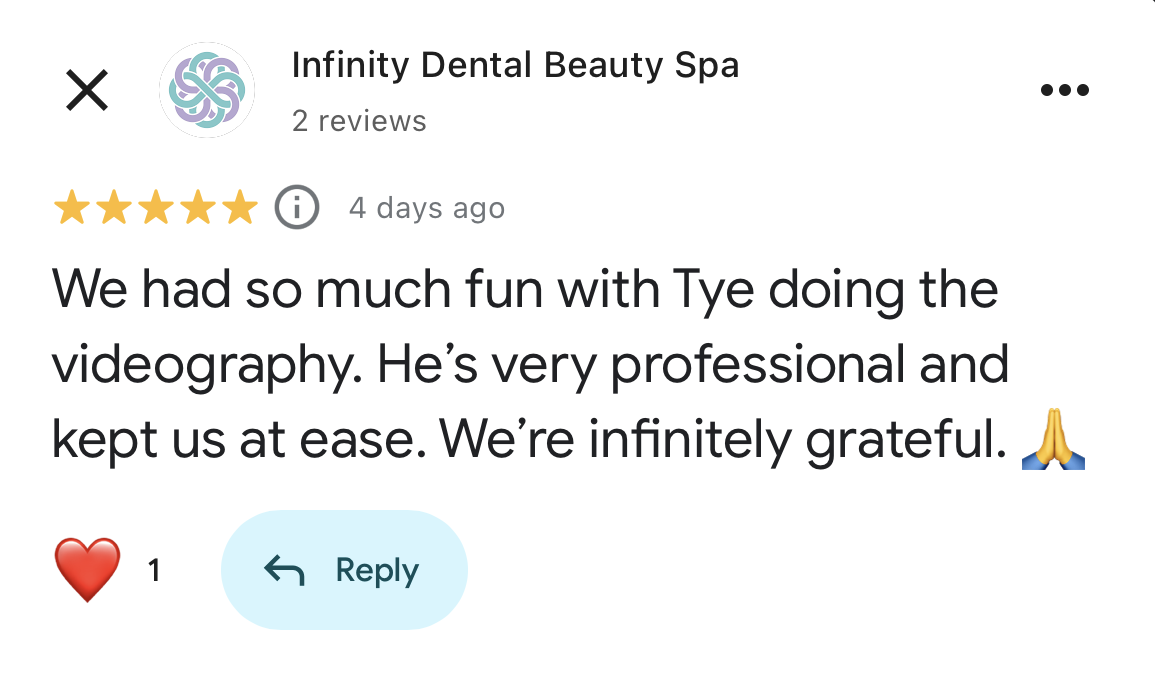Image resolution: width=1155 pixels, height=674 pixels.
Task: View the reviewer's 2 reviews
Action: [359, 121]
